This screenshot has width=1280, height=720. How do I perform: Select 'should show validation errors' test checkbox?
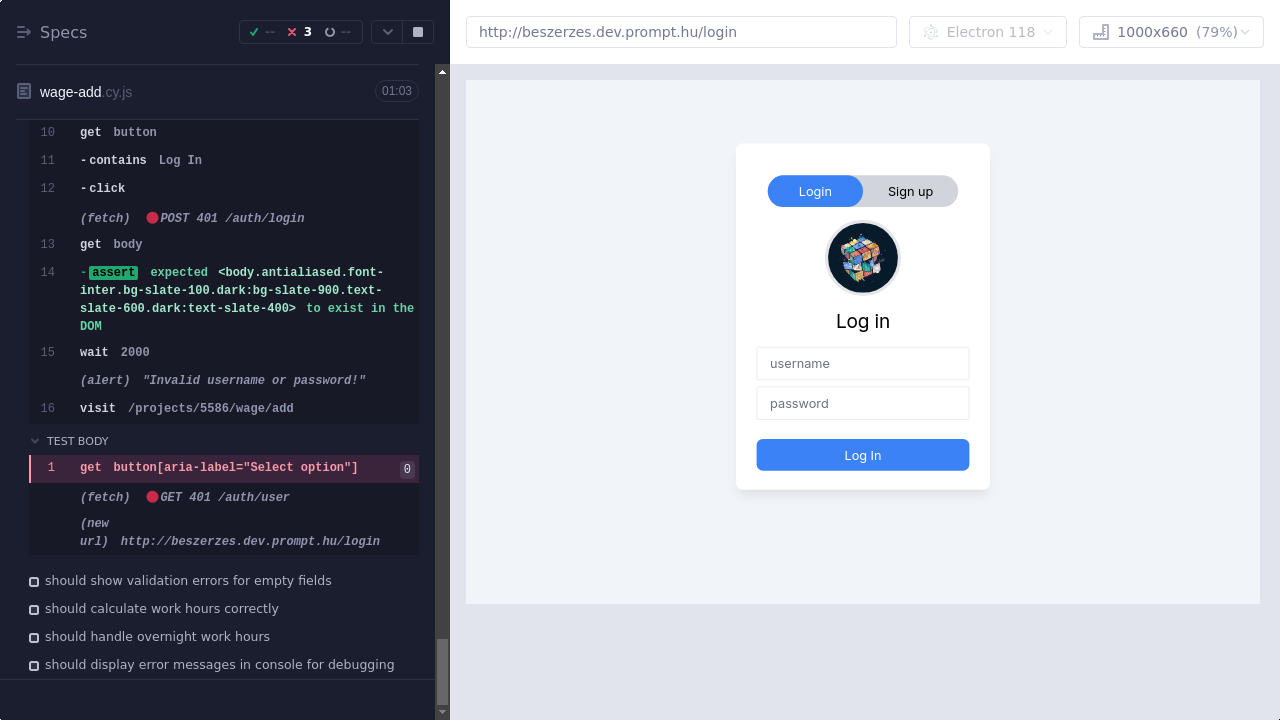point(34,581)
